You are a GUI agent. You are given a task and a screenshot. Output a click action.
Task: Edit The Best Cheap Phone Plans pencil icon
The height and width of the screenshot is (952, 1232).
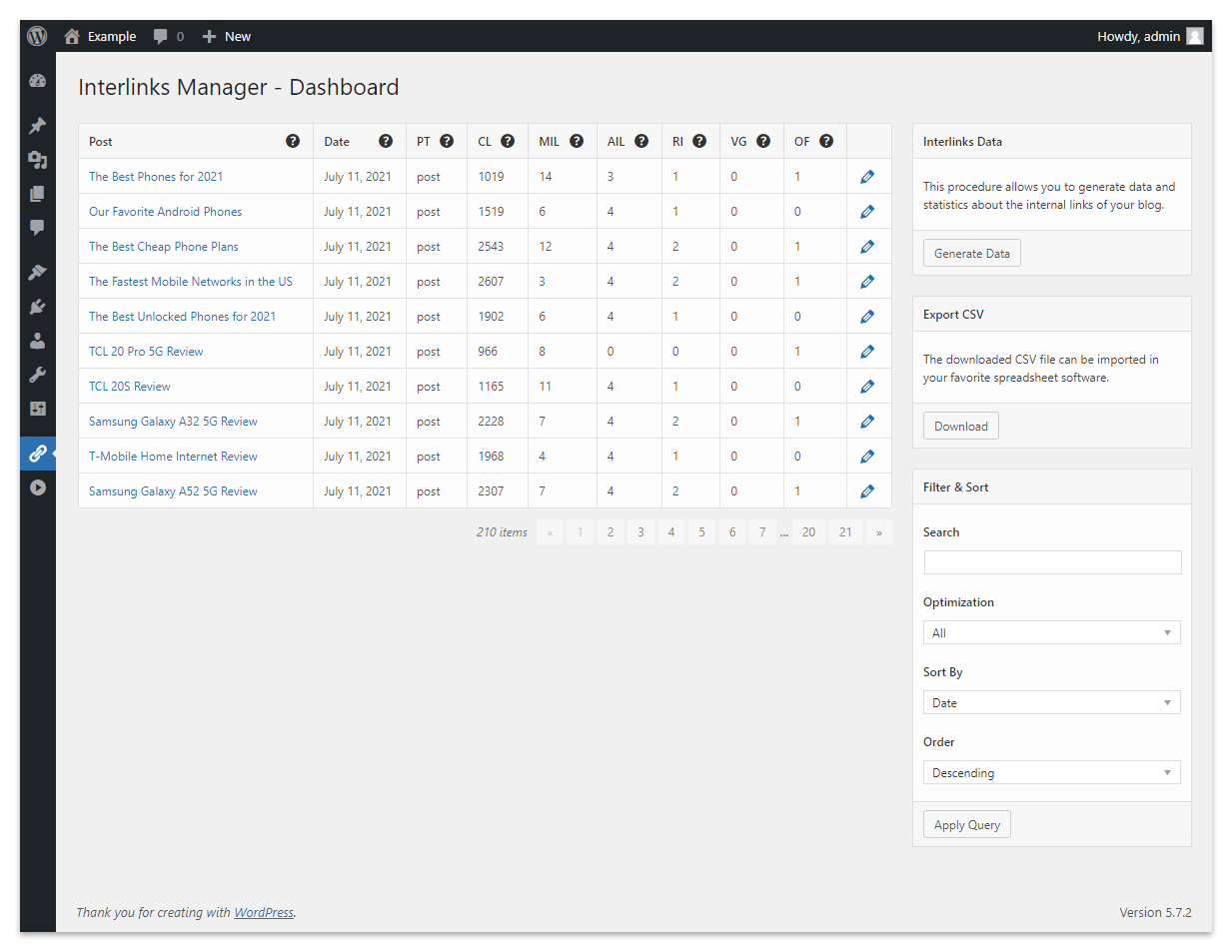click(867, 247)
